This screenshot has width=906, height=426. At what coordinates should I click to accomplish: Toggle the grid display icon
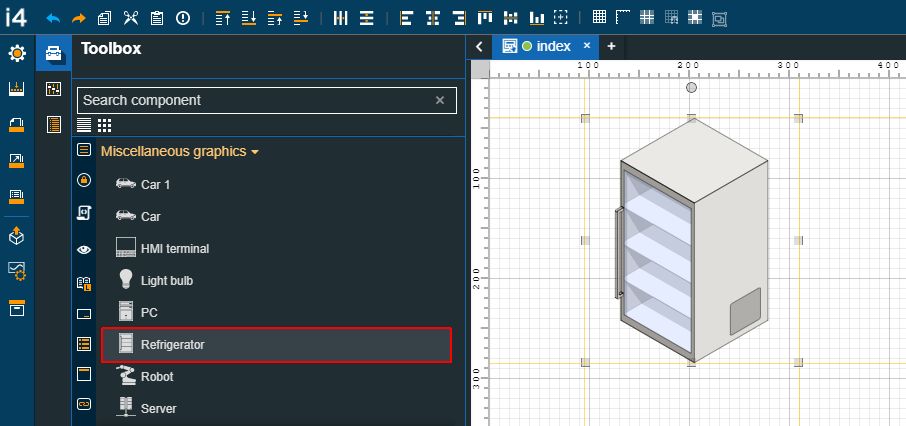(x=599, y=18)
